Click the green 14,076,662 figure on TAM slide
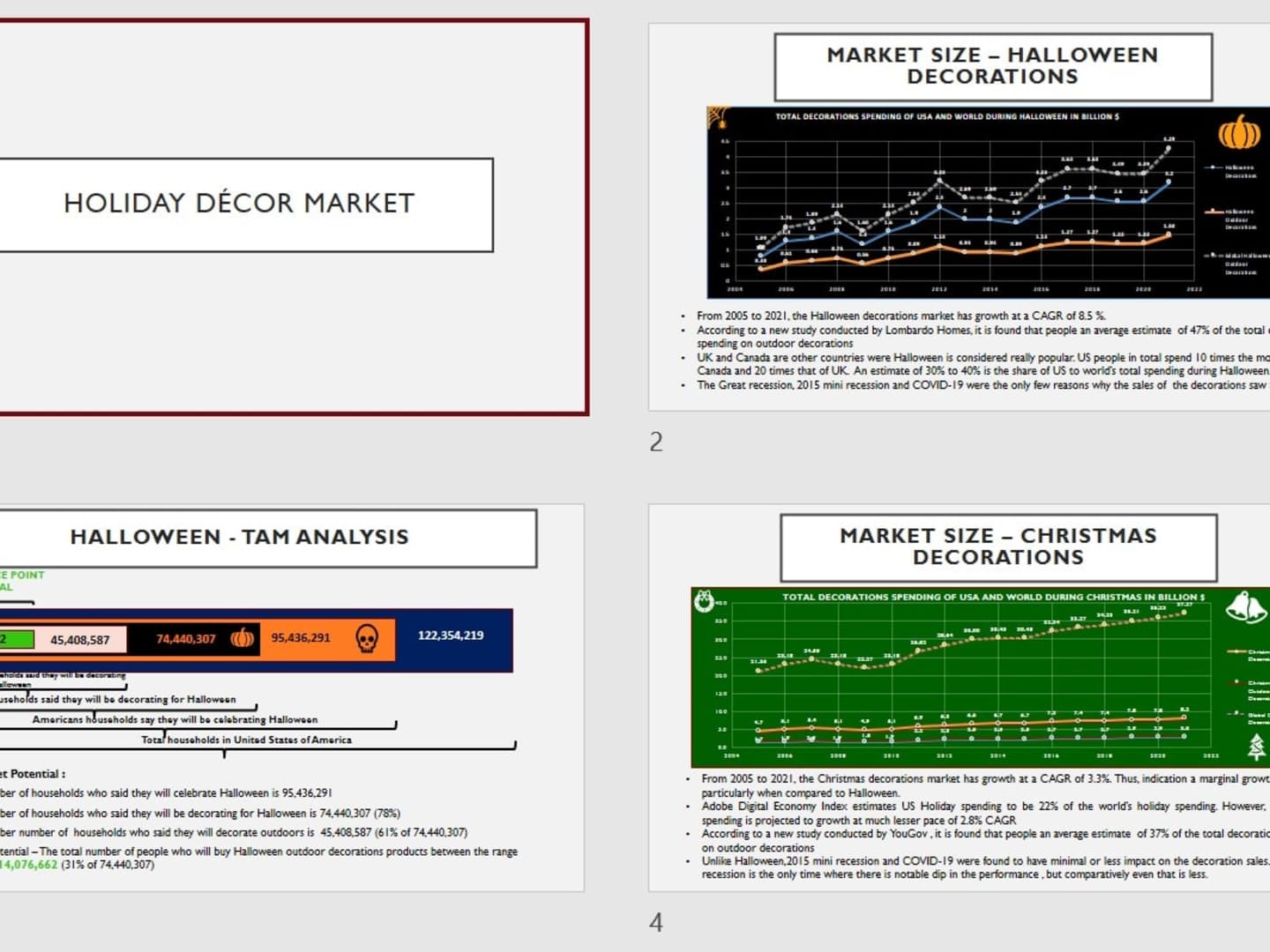This screenshot has height=952, width=1270. click(x=29, y=865)
